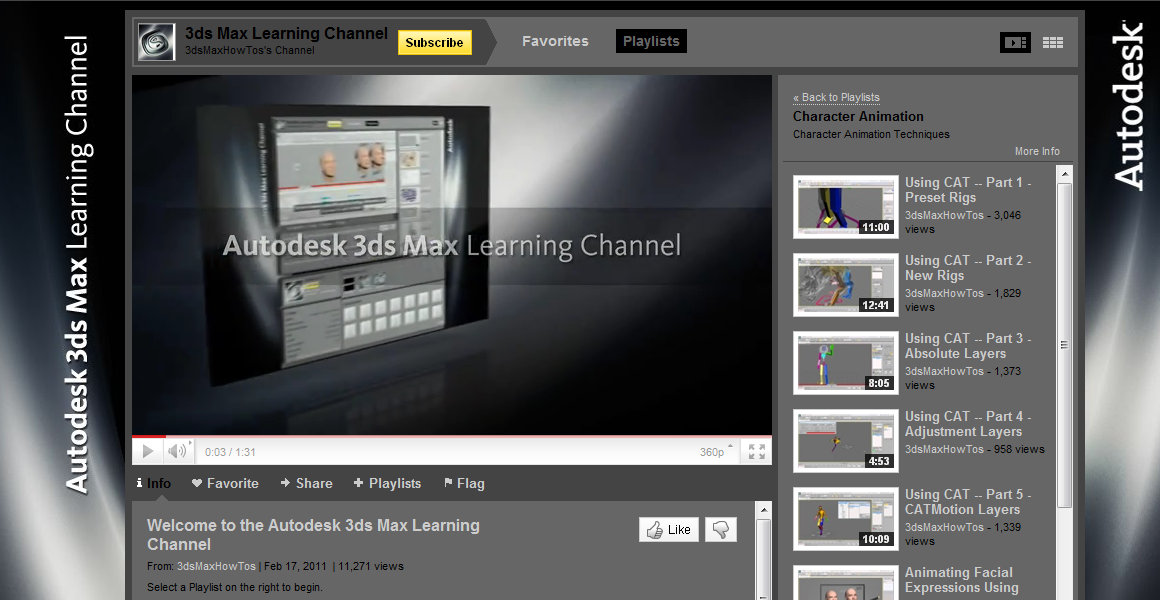This screenshot has width=1160, height=600.
Task: Click playlist scrollbar up arrow
Action: point(1065,175)
